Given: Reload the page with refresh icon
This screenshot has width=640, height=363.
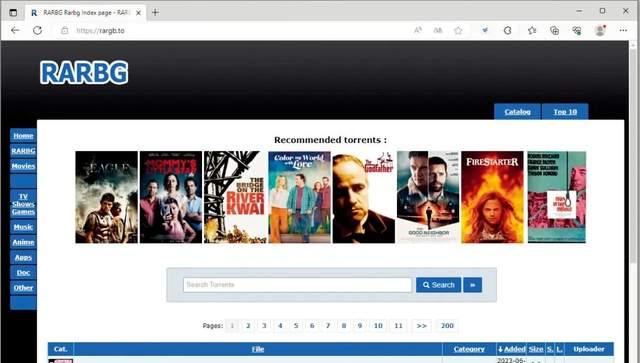Looking at the screenshot, I should (x=38, y=30).
